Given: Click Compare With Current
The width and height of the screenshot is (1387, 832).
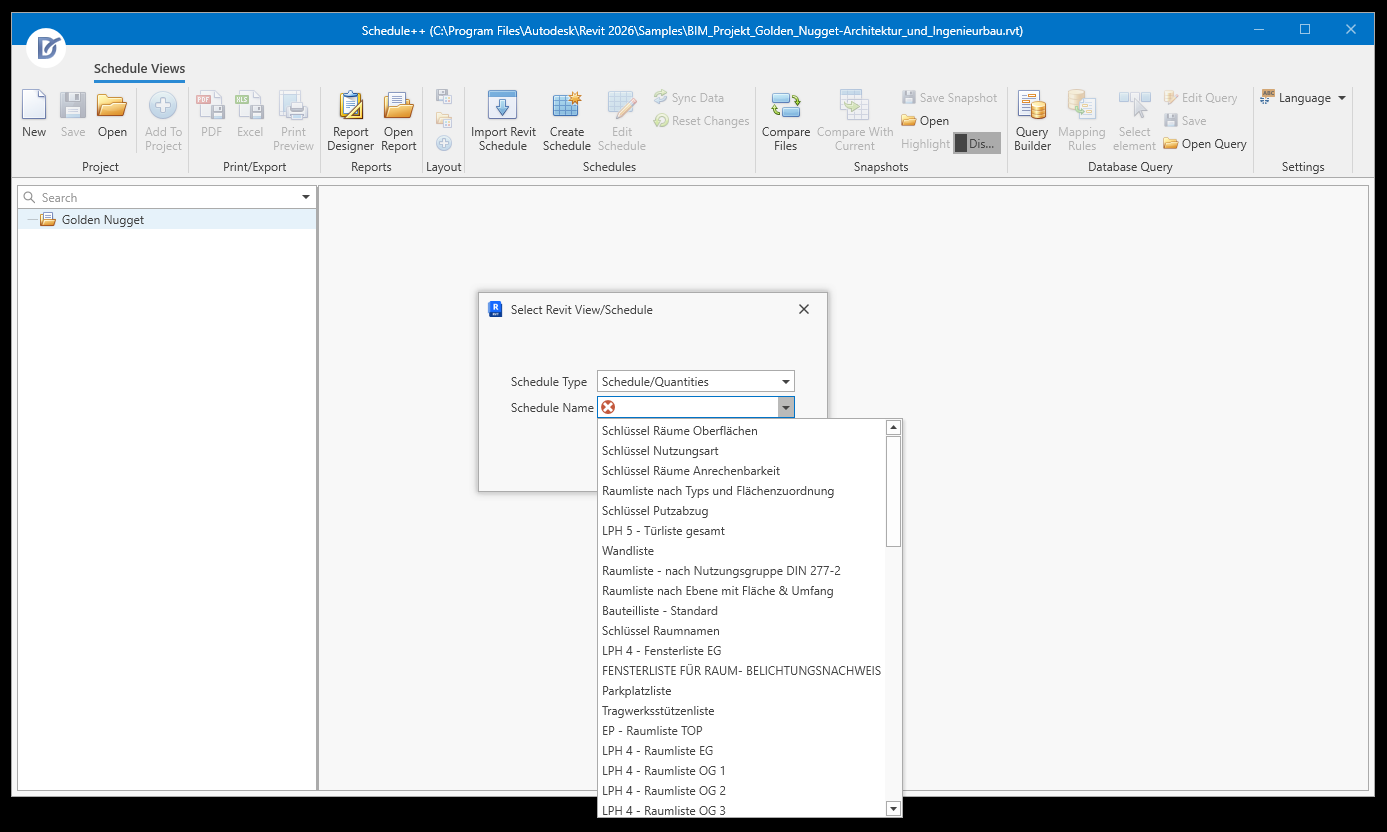Looking at the screenshot, I should tap(855, 121).
